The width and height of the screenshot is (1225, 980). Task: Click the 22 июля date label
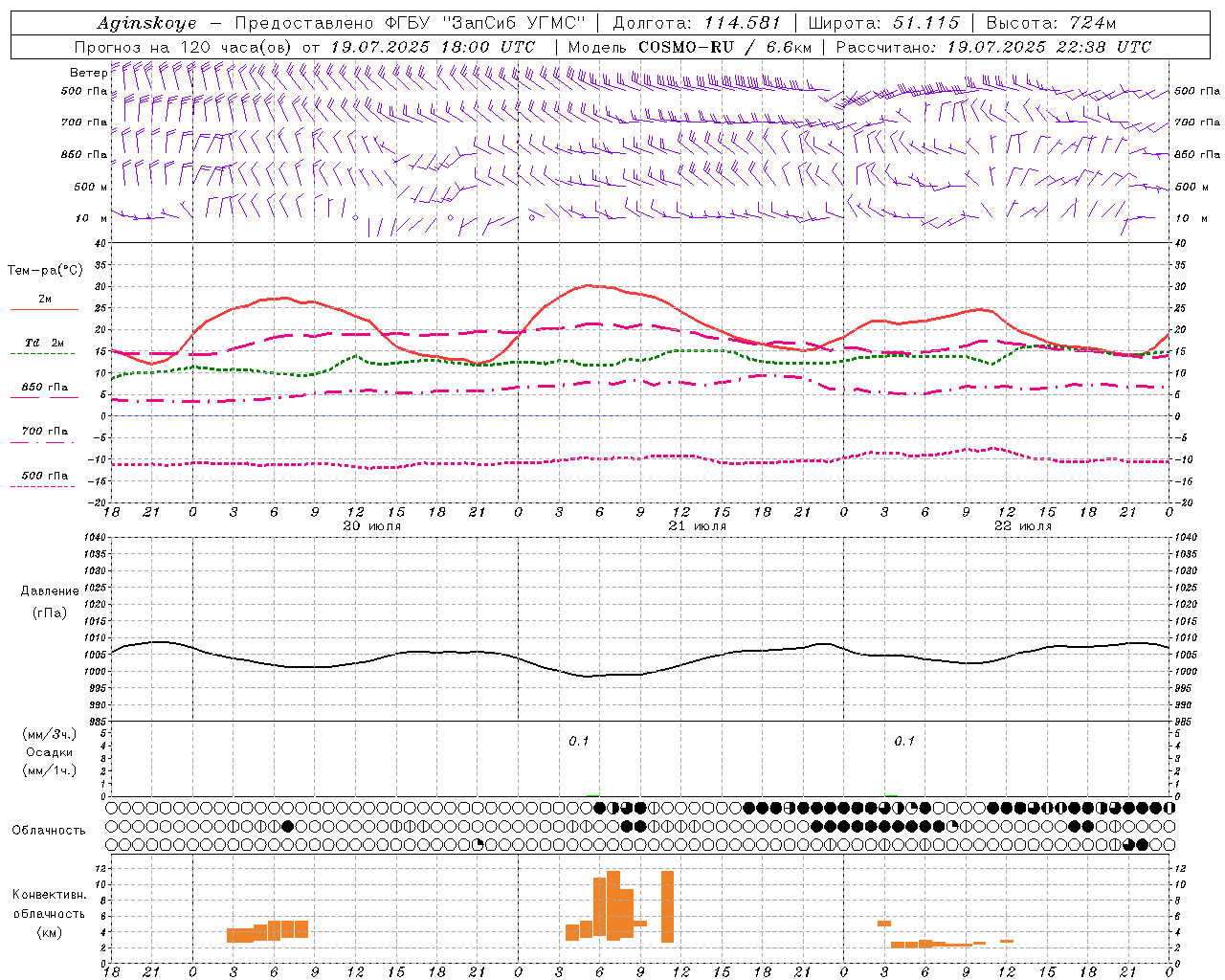coord(1023,525)
